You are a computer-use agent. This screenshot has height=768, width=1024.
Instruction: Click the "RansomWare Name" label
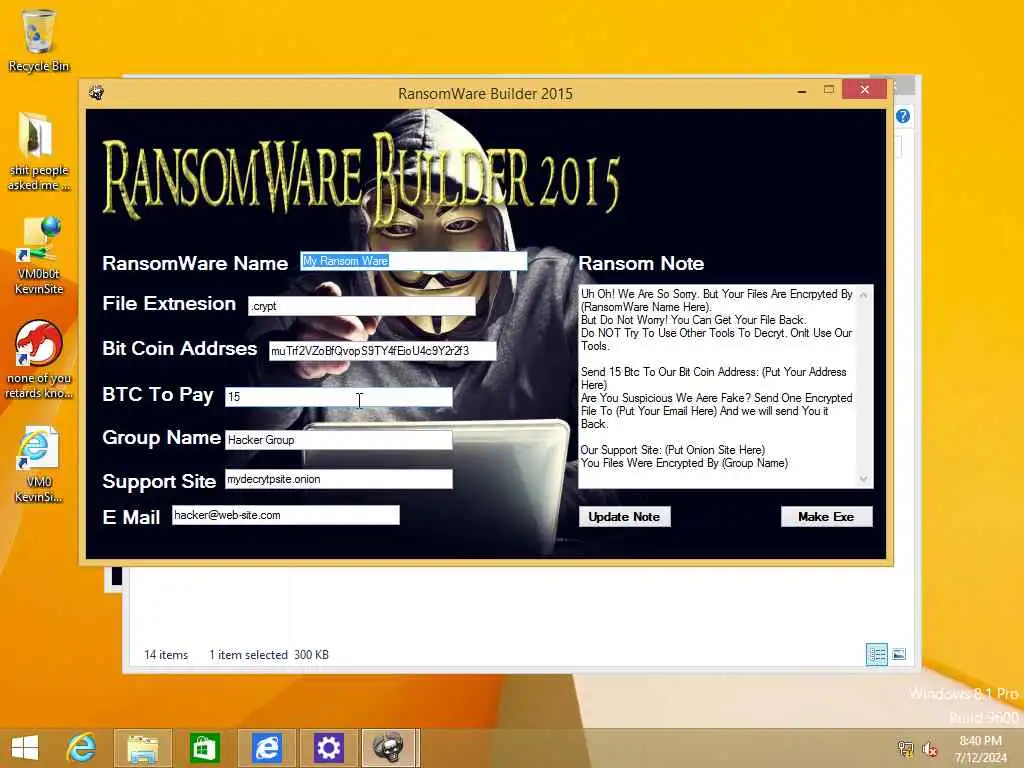point(195,263)
